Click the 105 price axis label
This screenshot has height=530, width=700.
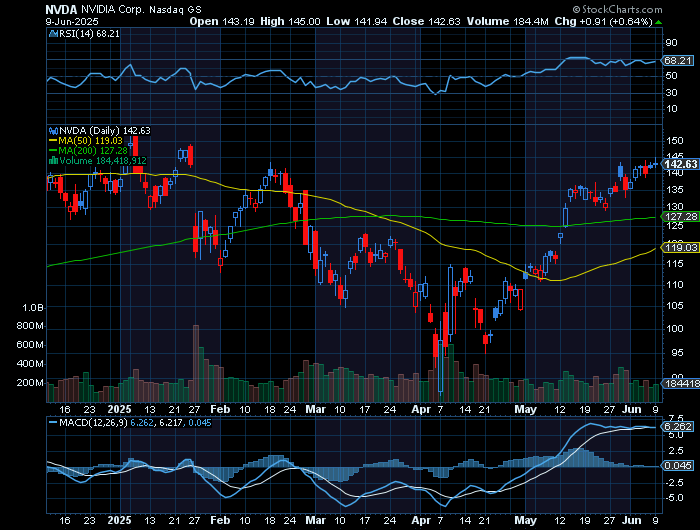675,306
